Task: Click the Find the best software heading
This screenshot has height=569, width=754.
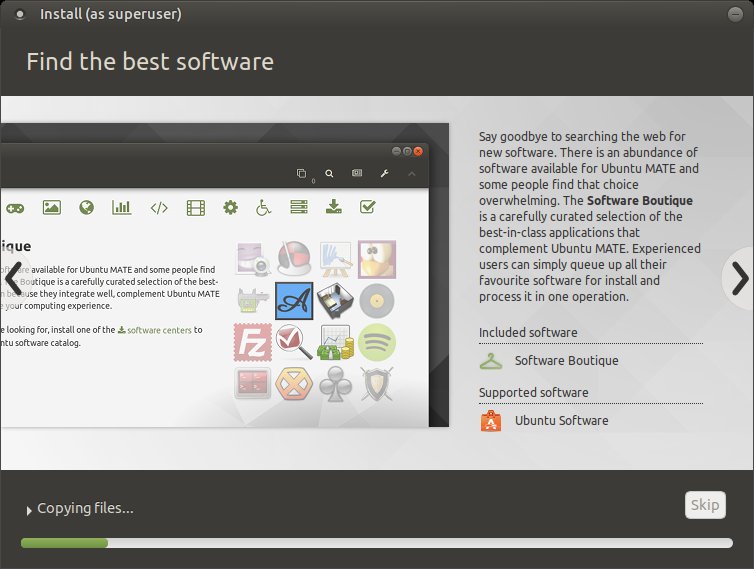Action: pyautogui.click(x=150, y=62)
